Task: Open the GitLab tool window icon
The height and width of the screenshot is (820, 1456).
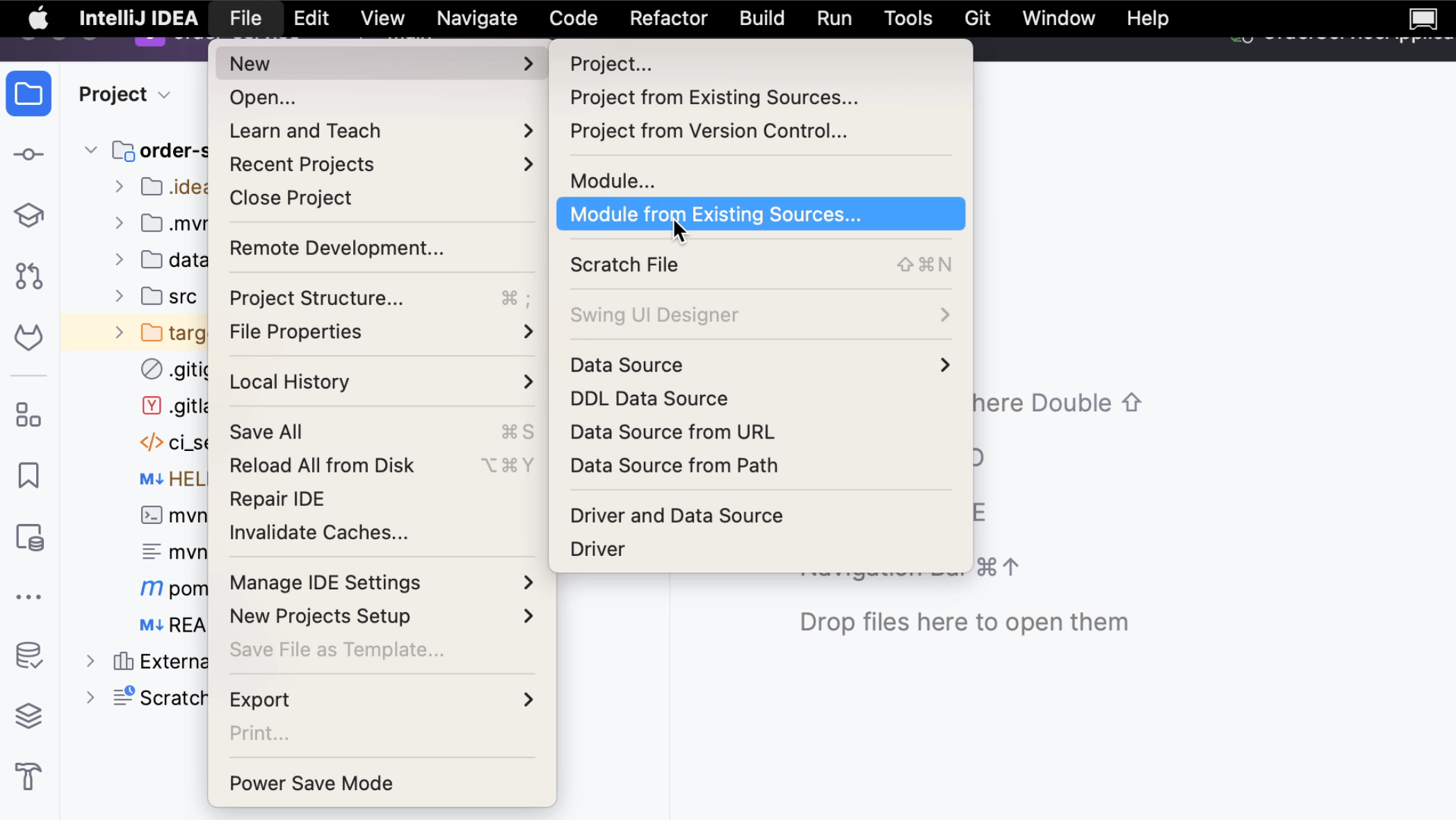Action: [x=29, y=338]
